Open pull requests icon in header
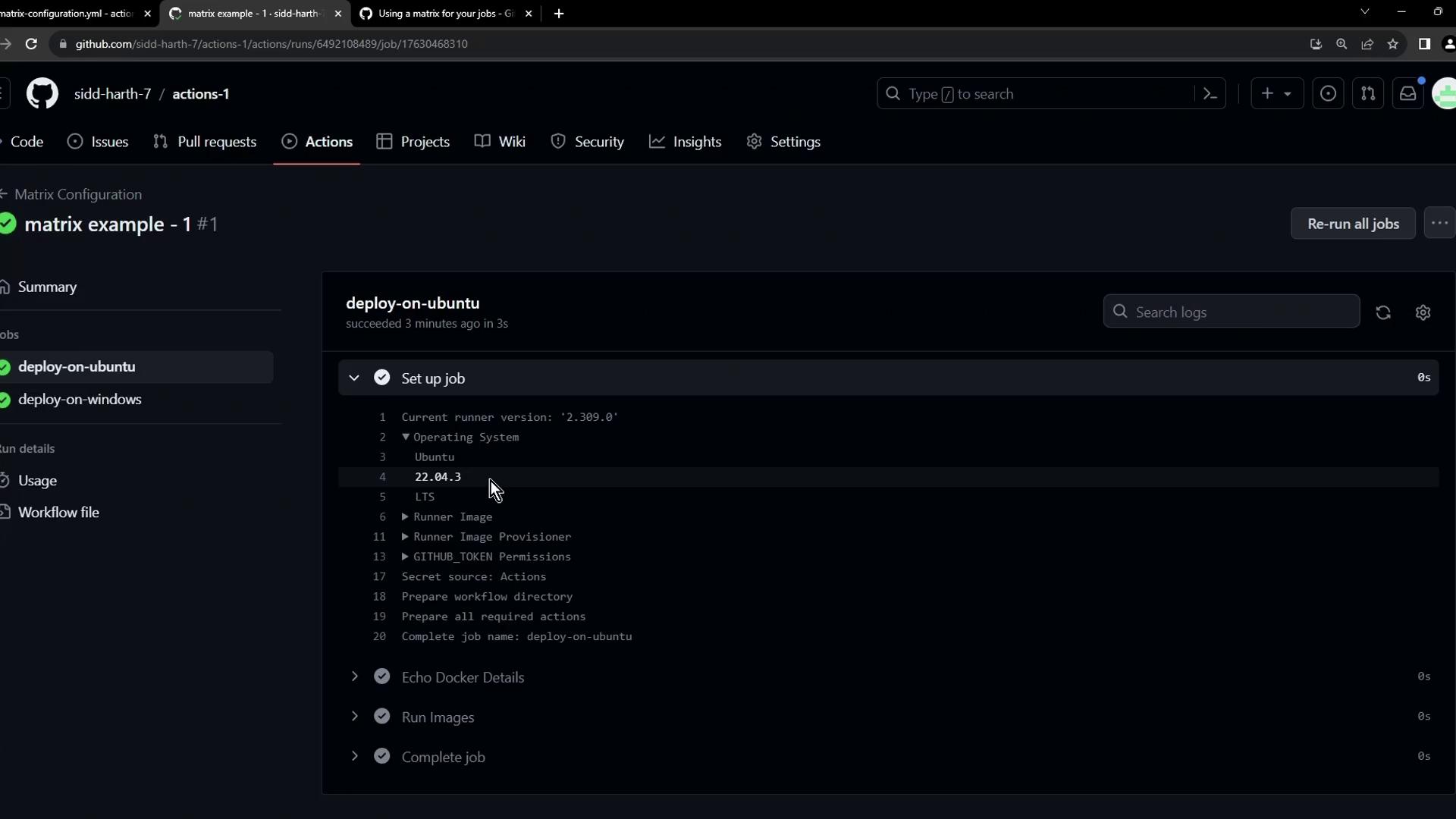Image resolution: width=1456 pixels, height=819 pixels. point(1368,94)
